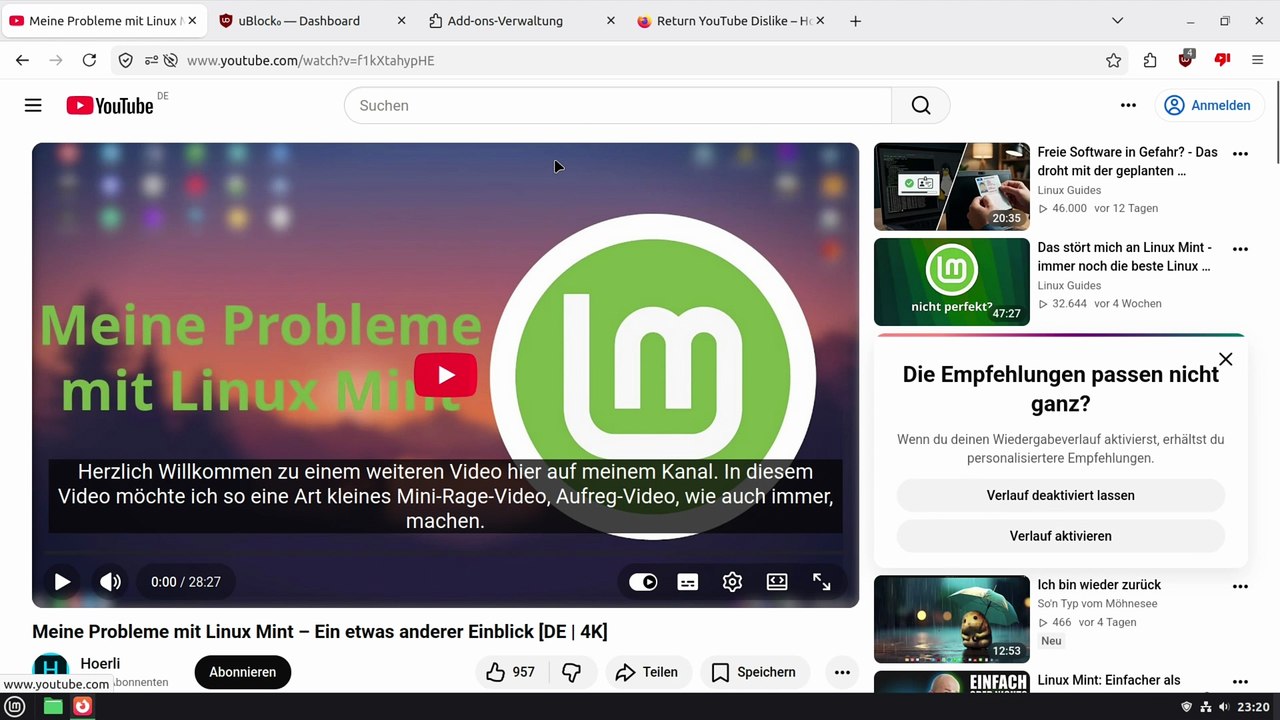Screen dimensions: 1280x720
Task: Open video title Freie Software in Gefahr
Action: [1127, 161]
